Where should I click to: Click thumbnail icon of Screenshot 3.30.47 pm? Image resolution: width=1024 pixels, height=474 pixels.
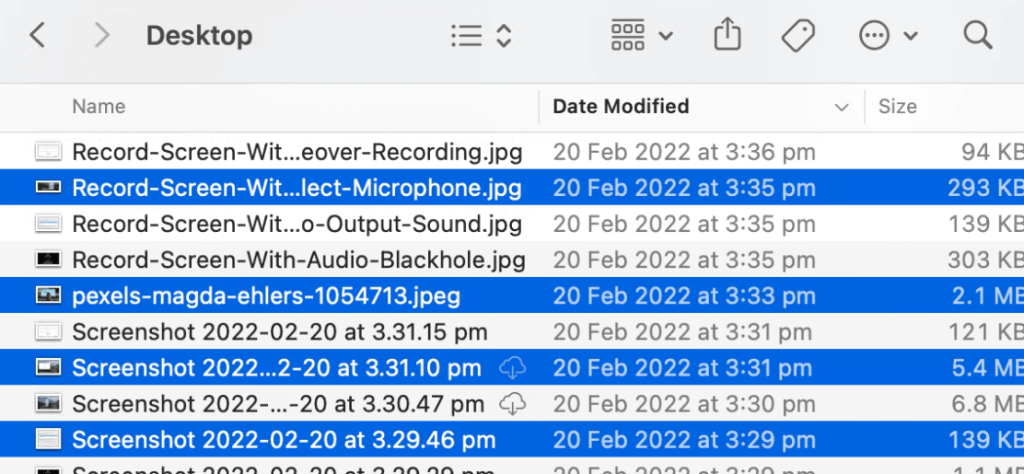tap(48, 403)
